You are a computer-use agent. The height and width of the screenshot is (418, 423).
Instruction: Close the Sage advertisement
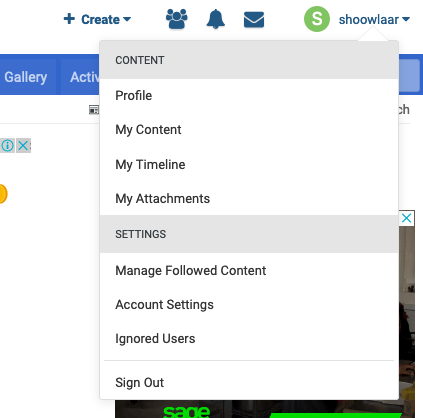tap(406, 218)
